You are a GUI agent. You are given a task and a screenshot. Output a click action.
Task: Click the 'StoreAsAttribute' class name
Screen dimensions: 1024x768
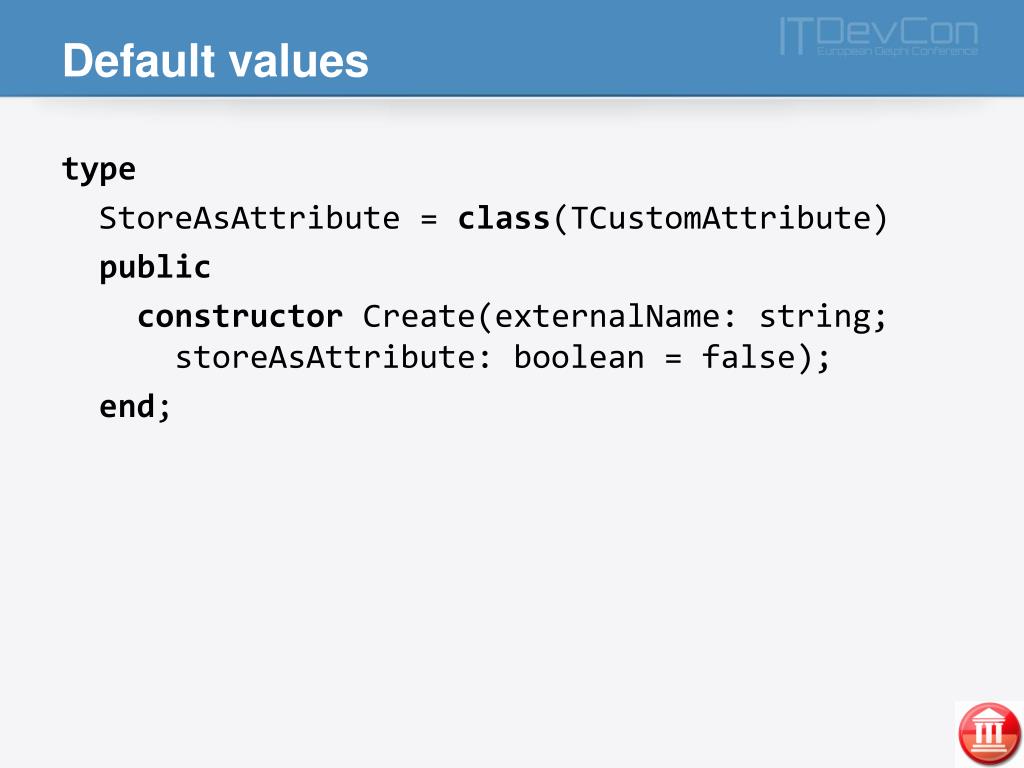[249, 217]
